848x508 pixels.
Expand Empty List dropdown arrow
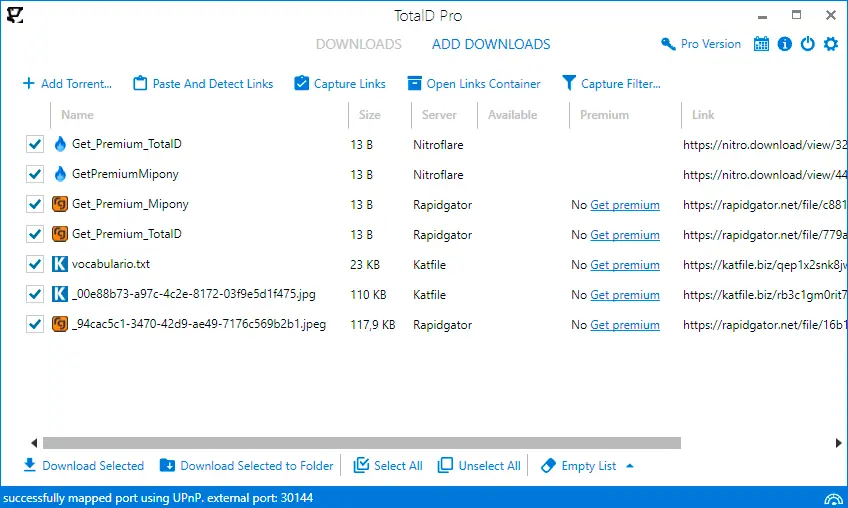click(x=630, y=466)
